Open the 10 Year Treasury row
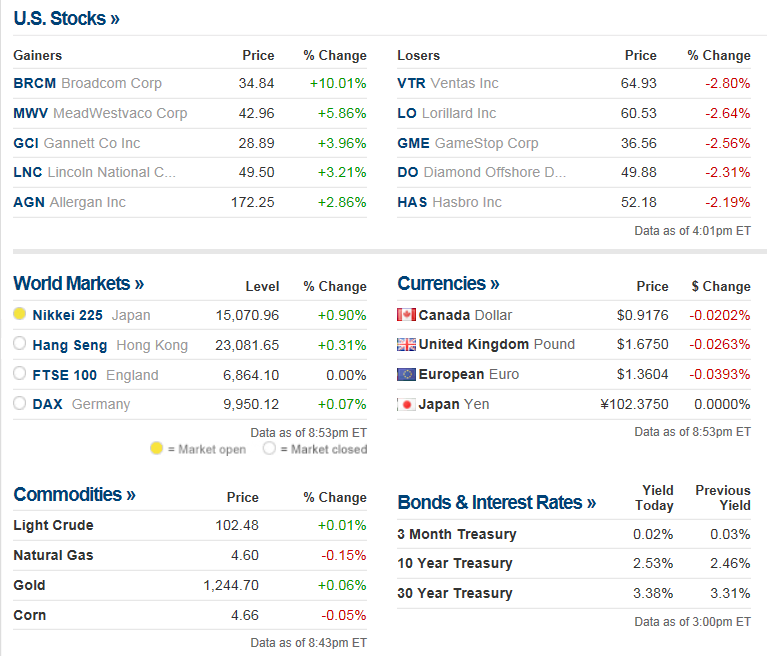Viewport: 772px width, 656px height. [x=454, y=563]
